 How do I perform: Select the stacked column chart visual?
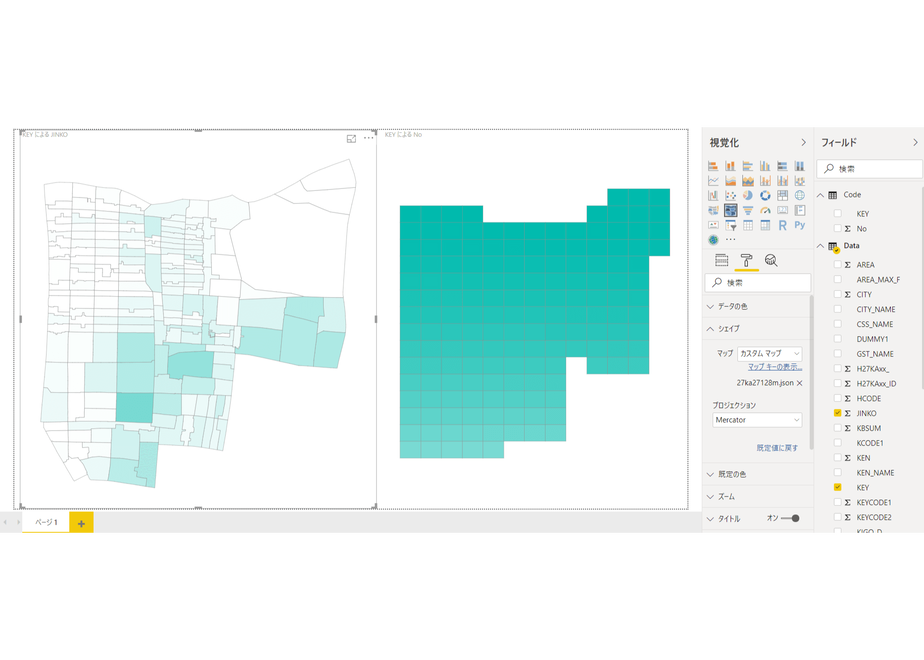point(730,166)
